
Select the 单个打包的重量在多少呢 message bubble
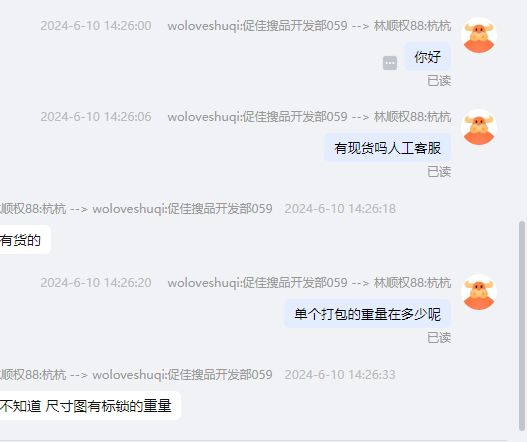pos(367,314)
